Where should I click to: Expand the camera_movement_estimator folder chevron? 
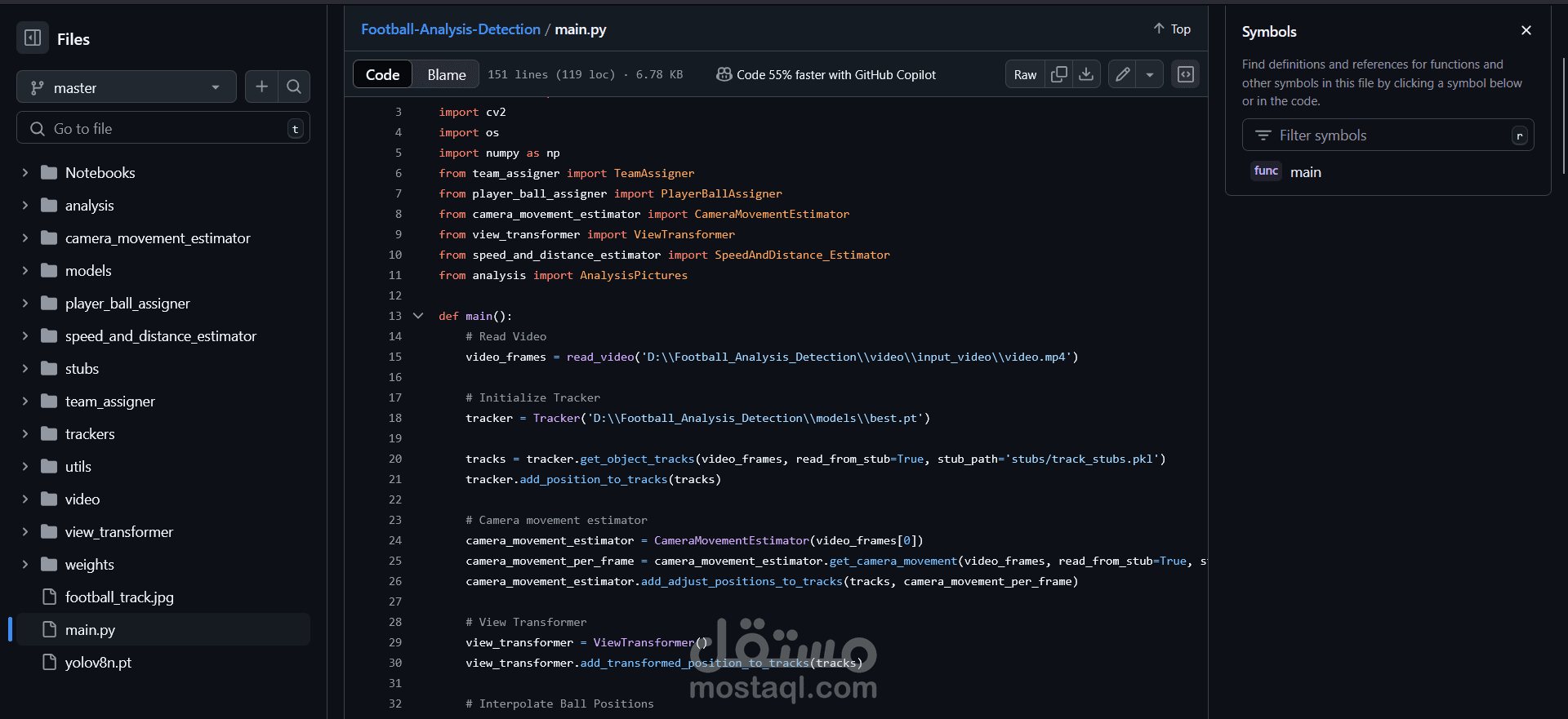25,238
